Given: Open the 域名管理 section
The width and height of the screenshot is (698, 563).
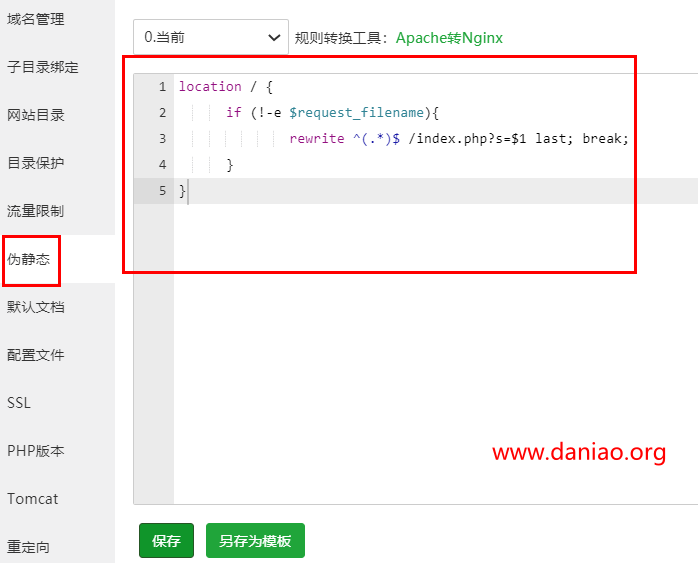Looking at the screenshot, I should tap(36, 19).
